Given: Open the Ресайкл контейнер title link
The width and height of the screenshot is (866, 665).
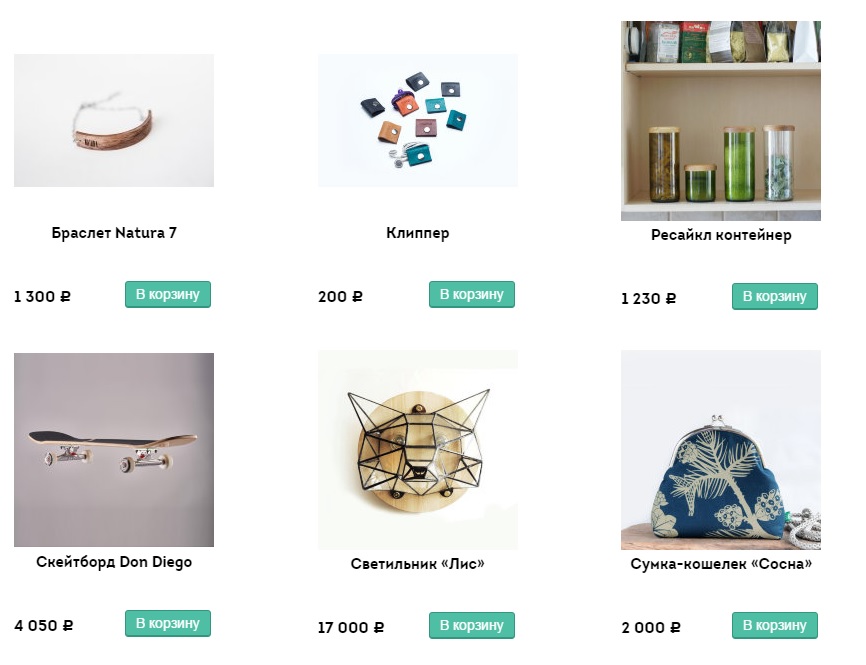Looking at the screenshot, I should coord(721,235).
